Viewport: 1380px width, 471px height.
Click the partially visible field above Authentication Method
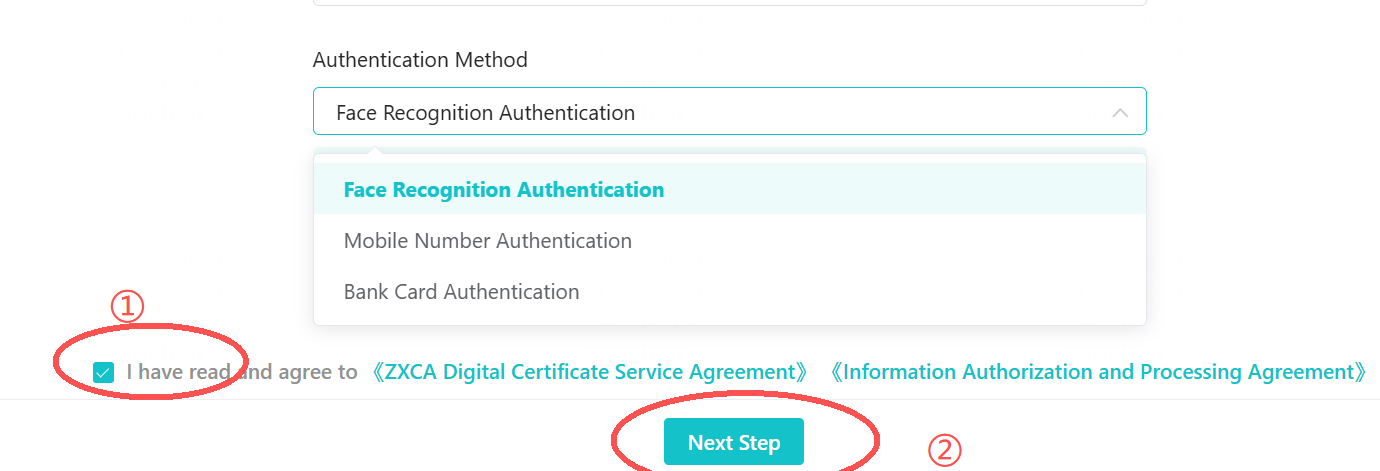point(729,3)
